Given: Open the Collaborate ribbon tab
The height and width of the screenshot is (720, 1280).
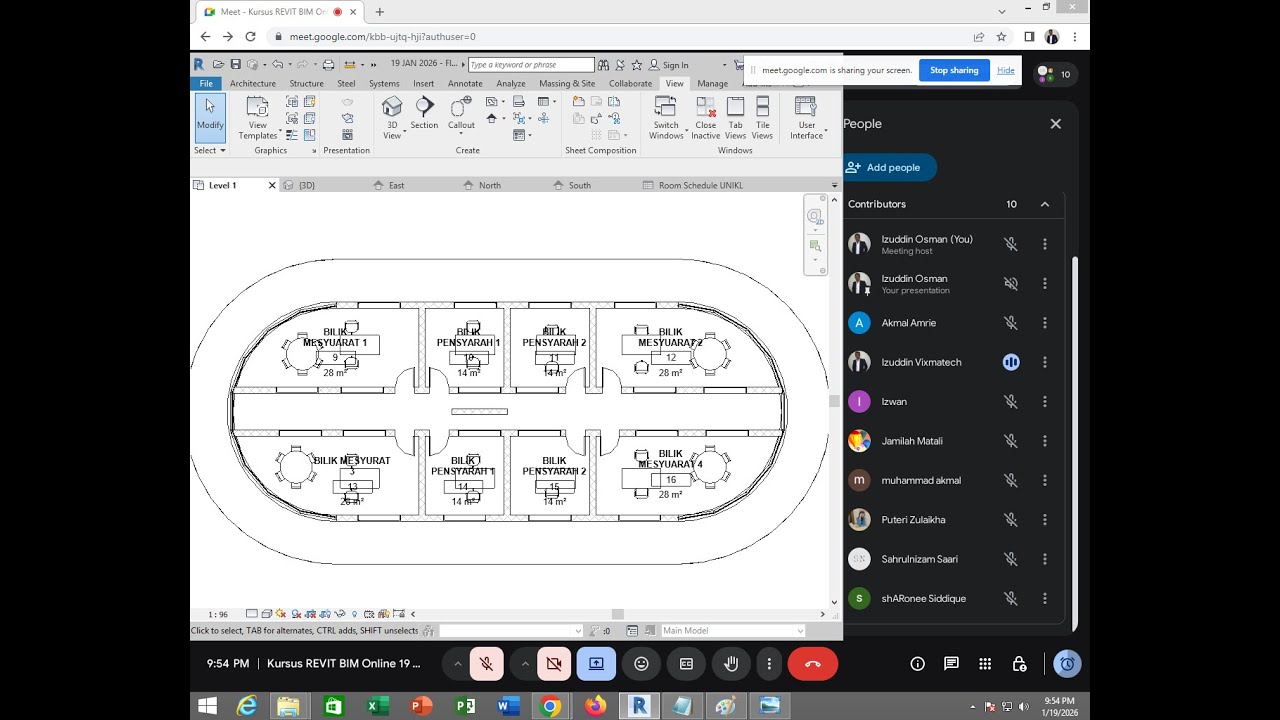Looking at the screenshot, I should (630, 84).
